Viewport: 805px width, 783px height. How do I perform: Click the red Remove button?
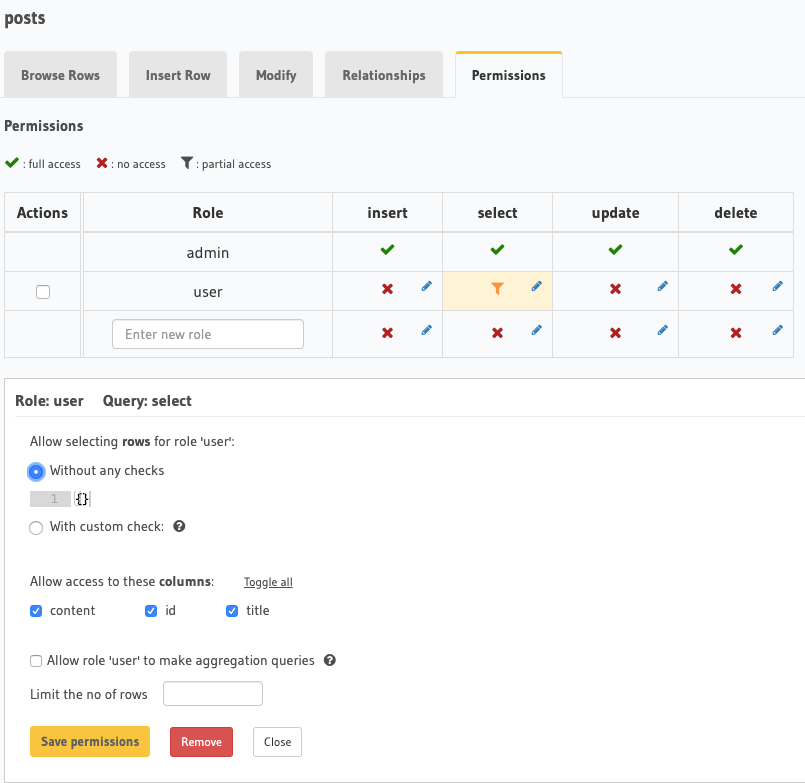(201, 742)
